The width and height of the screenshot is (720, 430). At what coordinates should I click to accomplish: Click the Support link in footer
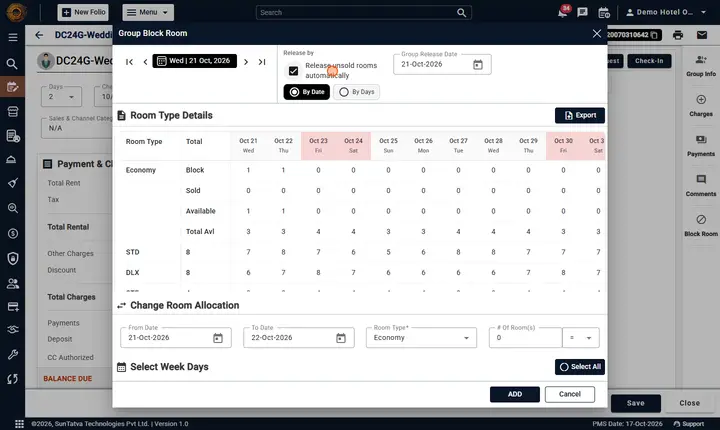point(688,424)
